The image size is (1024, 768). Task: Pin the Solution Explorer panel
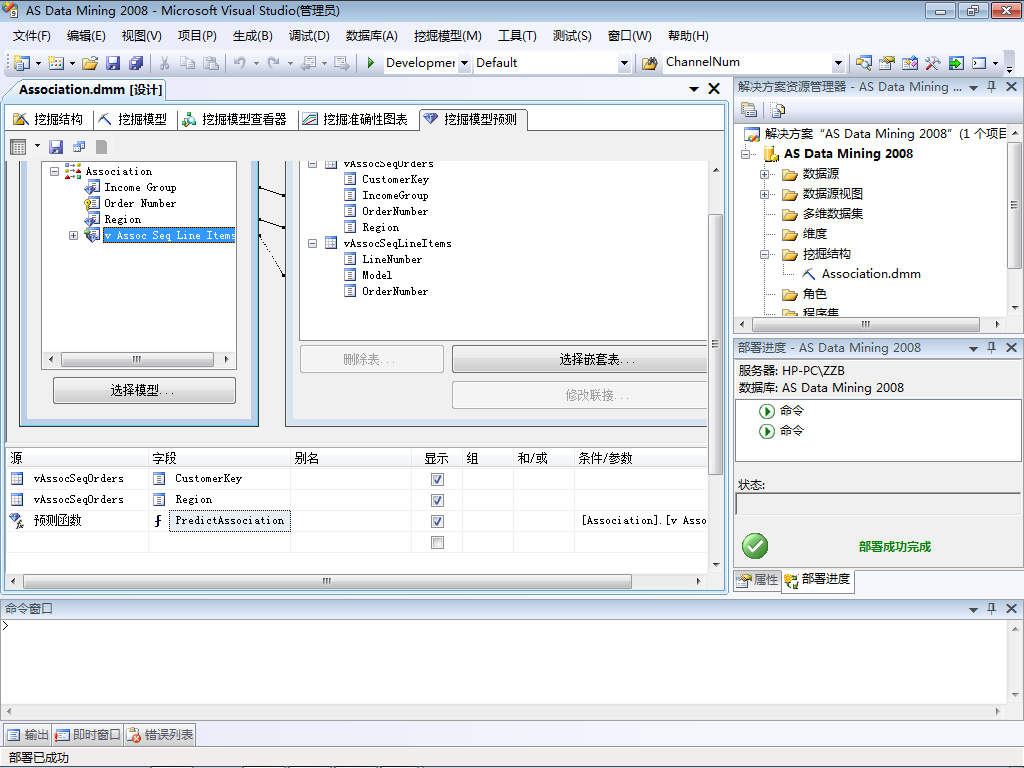pyautogui.click(x=991, y=87)
